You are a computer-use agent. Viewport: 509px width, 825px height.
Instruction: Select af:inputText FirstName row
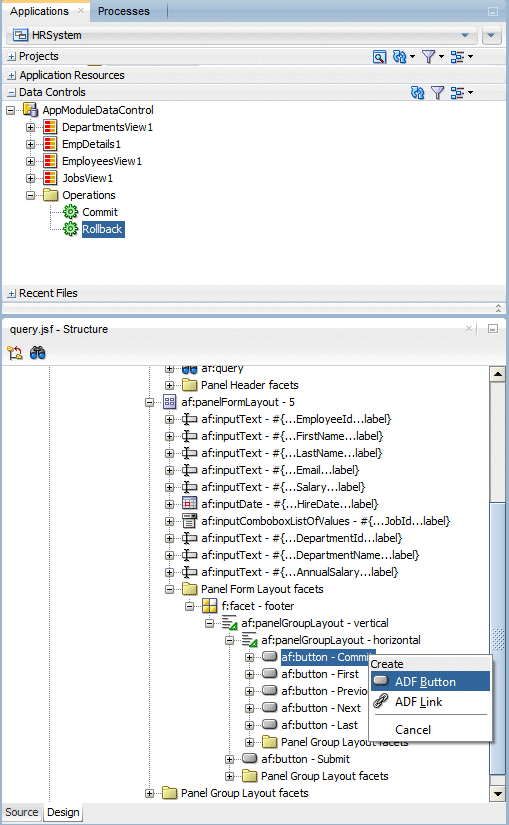[x=292, y=436]
